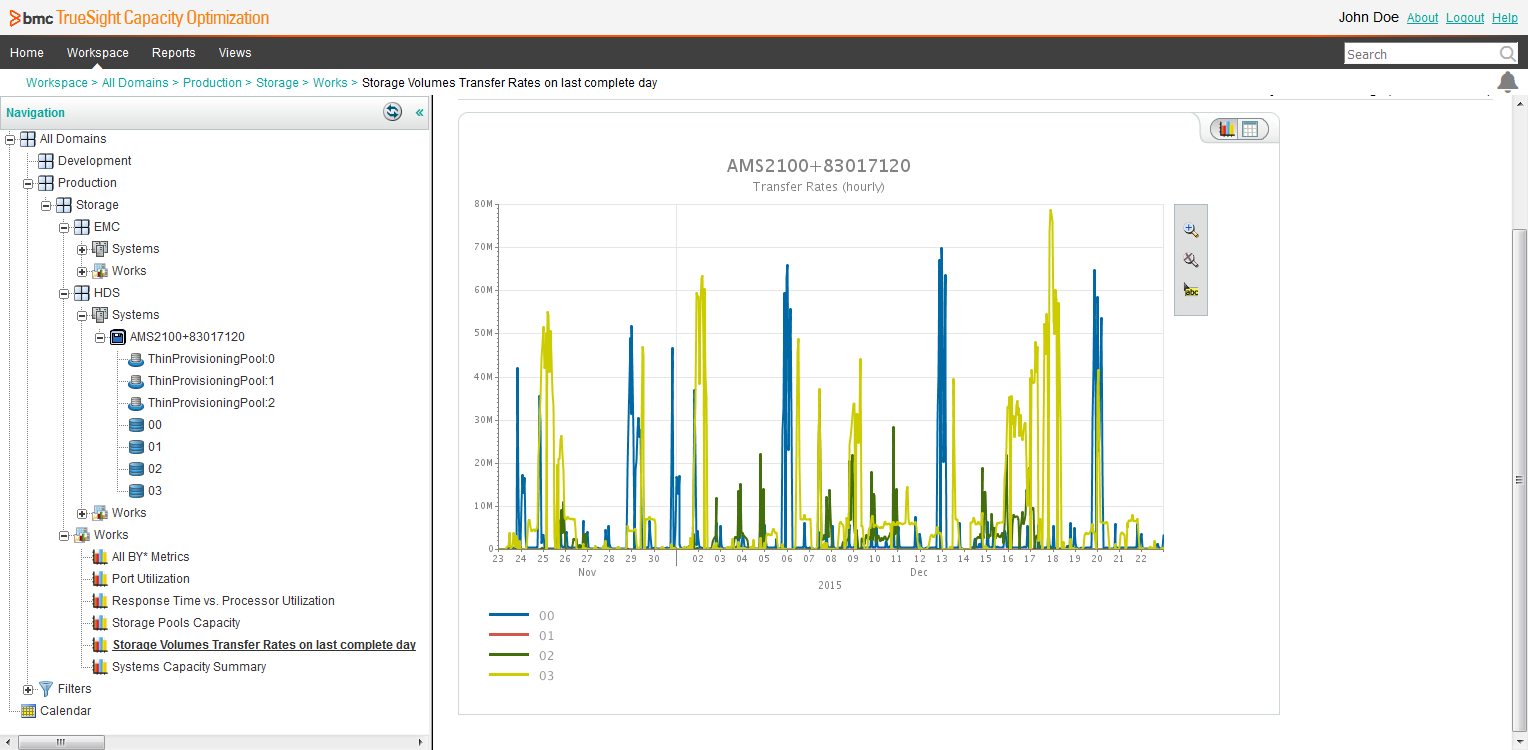1528x750 pixels.
Task: Open the Reports menu
Action: coord(174,53)
